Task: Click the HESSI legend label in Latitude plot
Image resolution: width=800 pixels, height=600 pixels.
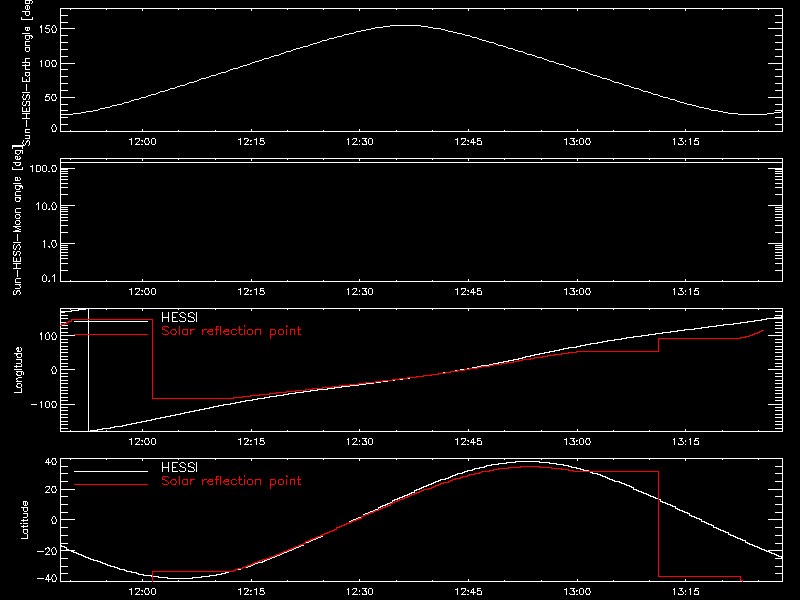Action: [179, 467]
